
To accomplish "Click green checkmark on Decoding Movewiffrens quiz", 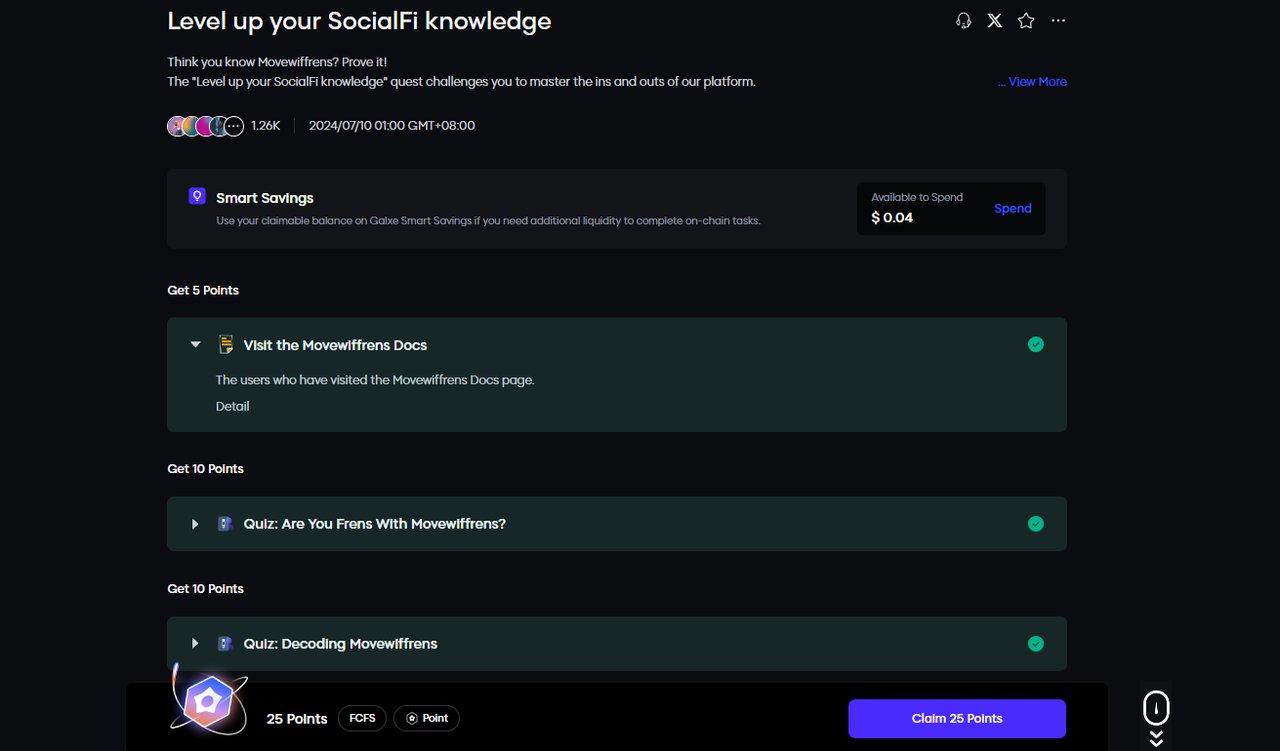I will click(1036, 644).
